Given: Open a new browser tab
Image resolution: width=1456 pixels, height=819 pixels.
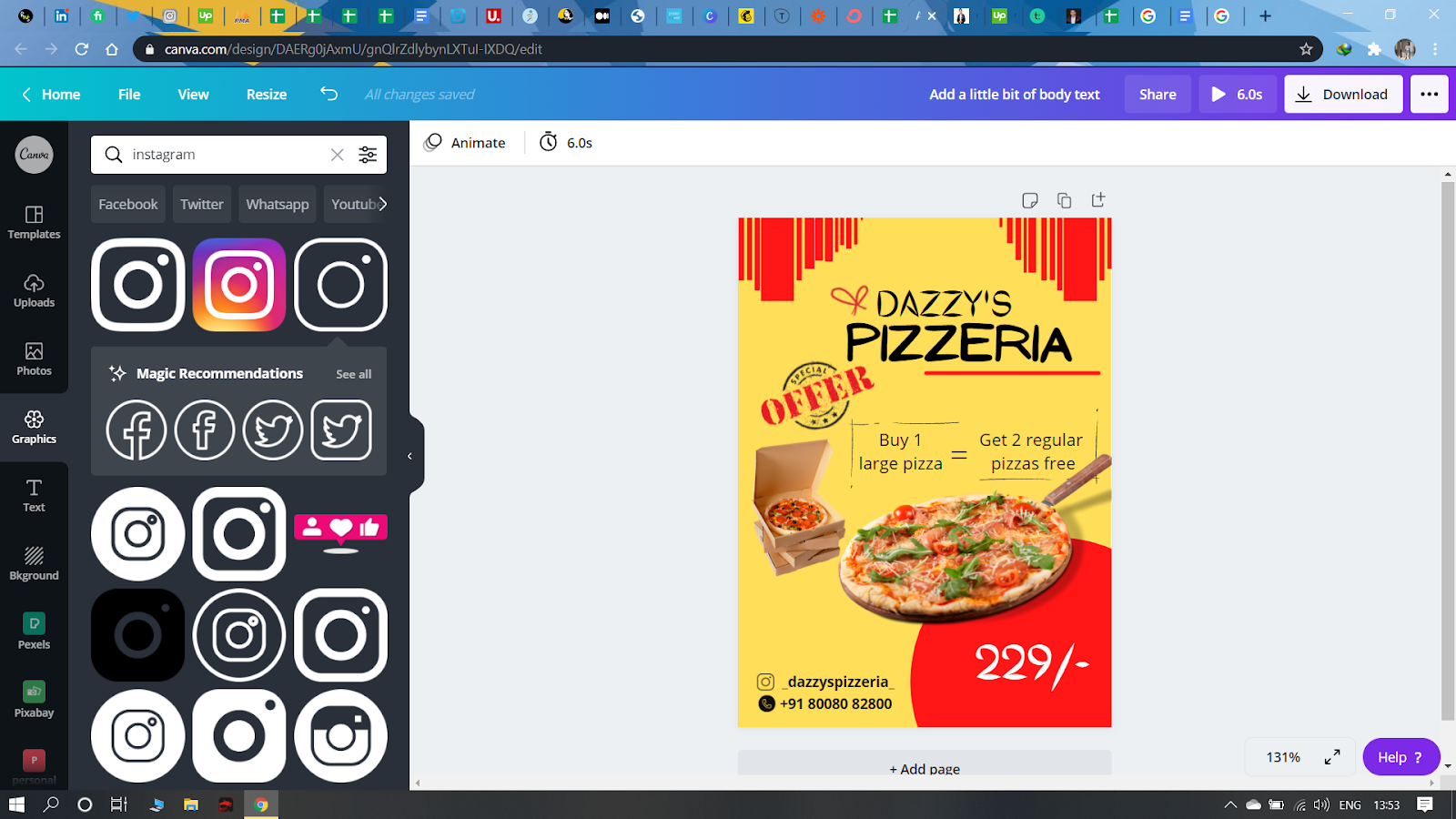Looking at the screenshot, I should tap(1265, 15).
